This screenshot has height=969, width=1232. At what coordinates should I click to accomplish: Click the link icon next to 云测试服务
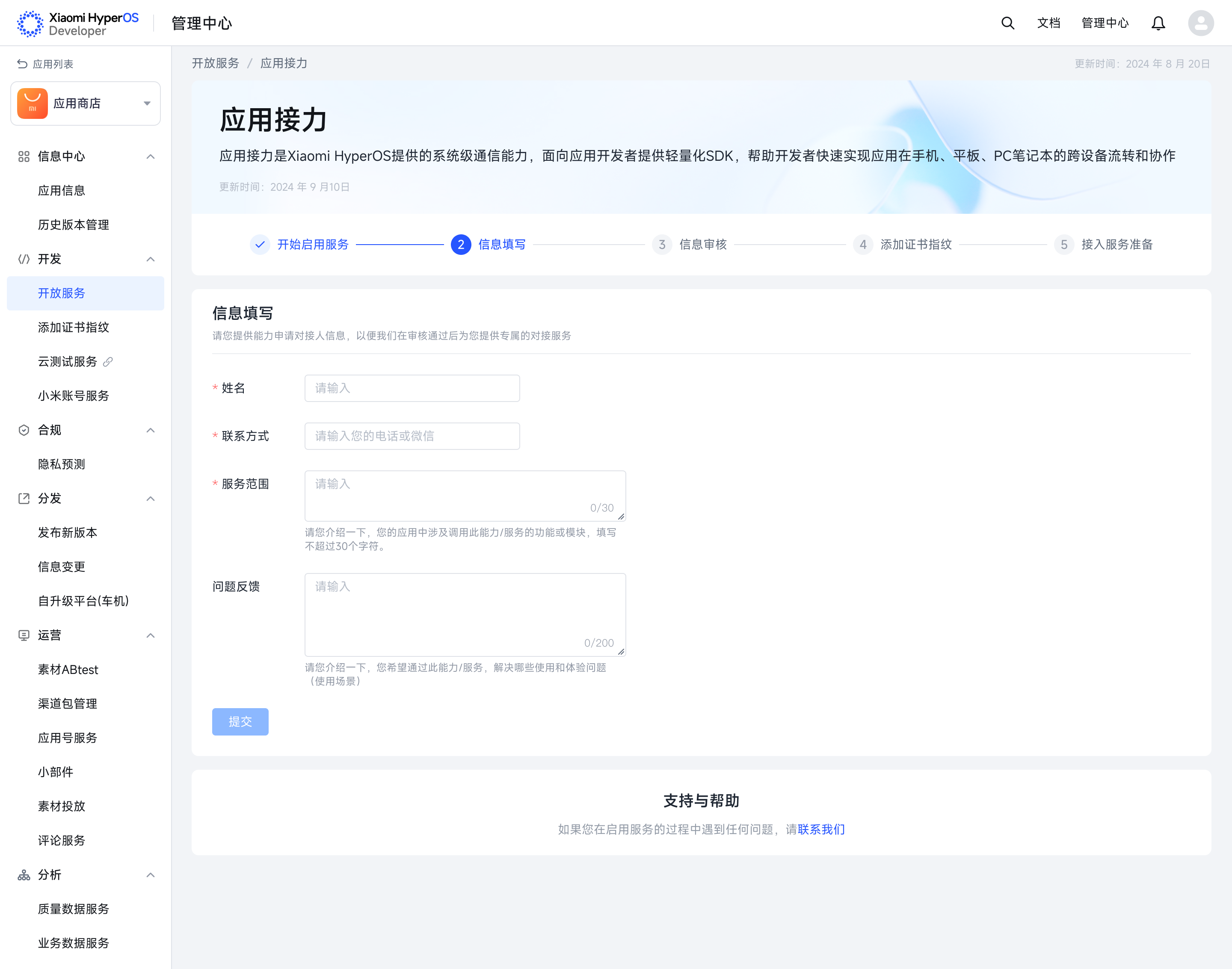click(108, 361)
